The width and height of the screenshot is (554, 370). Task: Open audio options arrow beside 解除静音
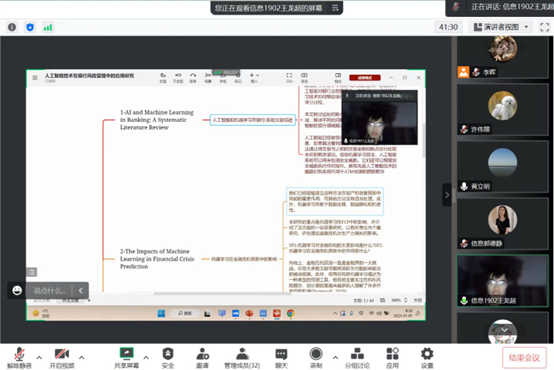coord(39,357)
